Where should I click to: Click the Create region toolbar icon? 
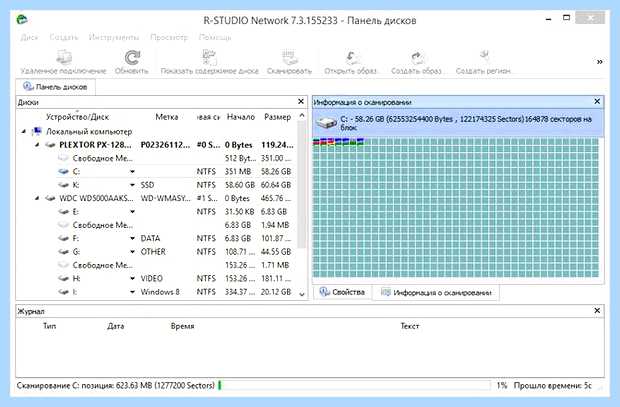pos(484,57)
